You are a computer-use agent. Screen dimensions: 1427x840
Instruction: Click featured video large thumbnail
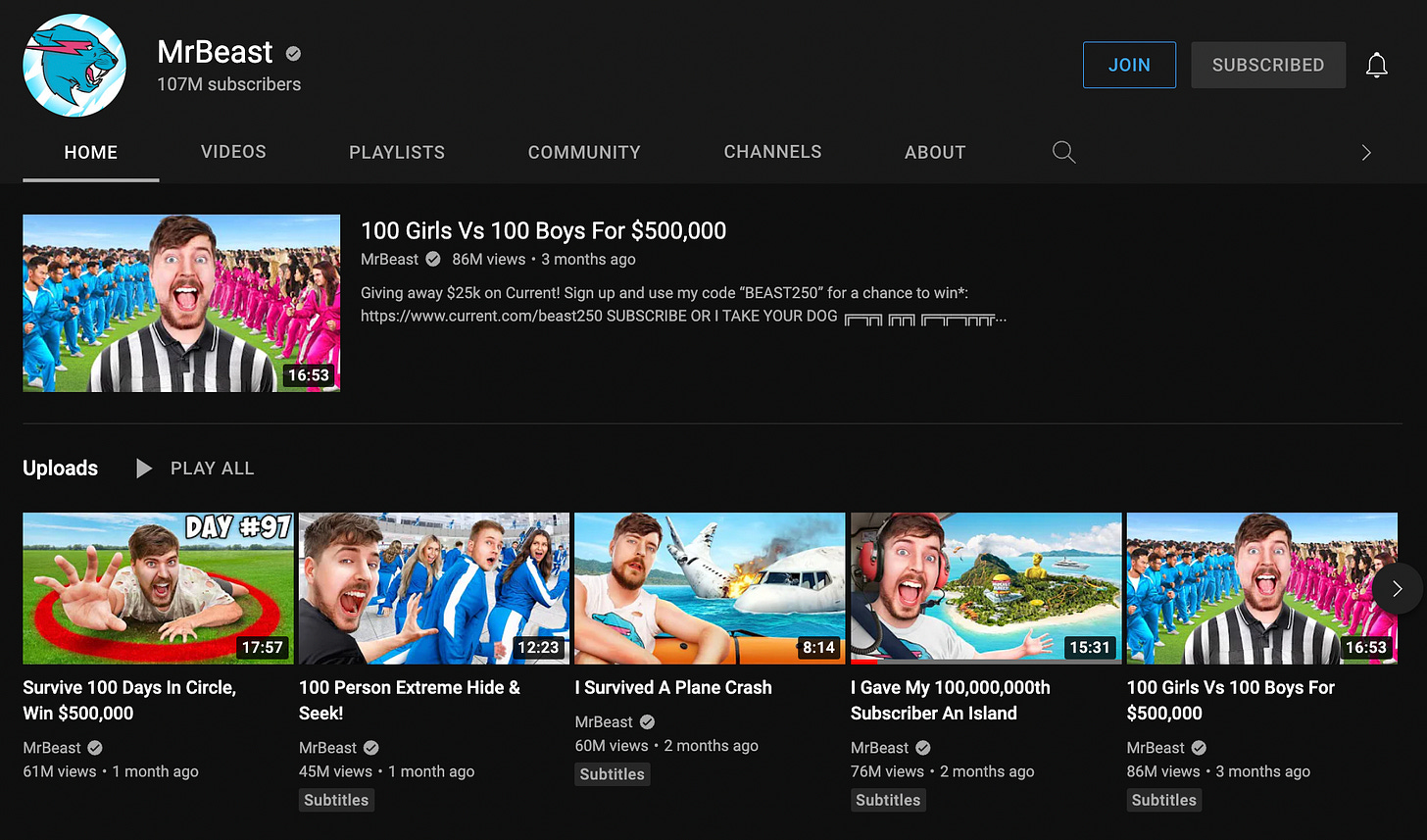point(181,303)
